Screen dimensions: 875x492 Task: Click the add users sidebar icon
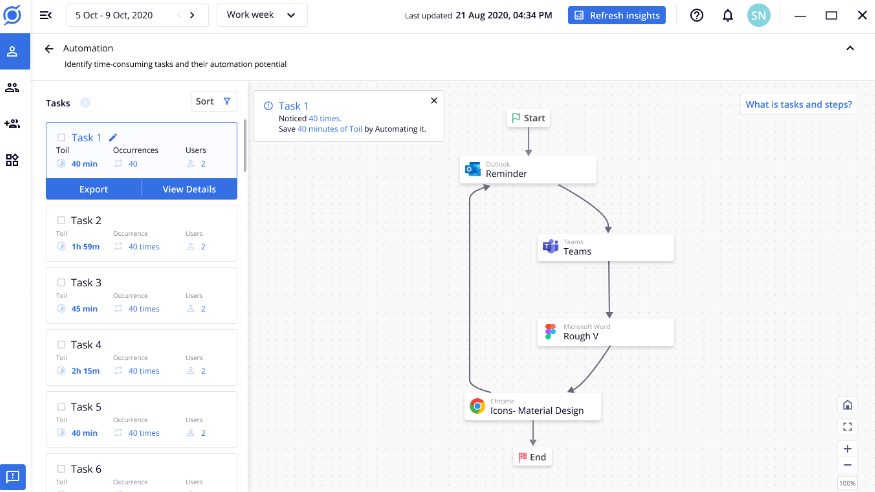coord(12,124)
